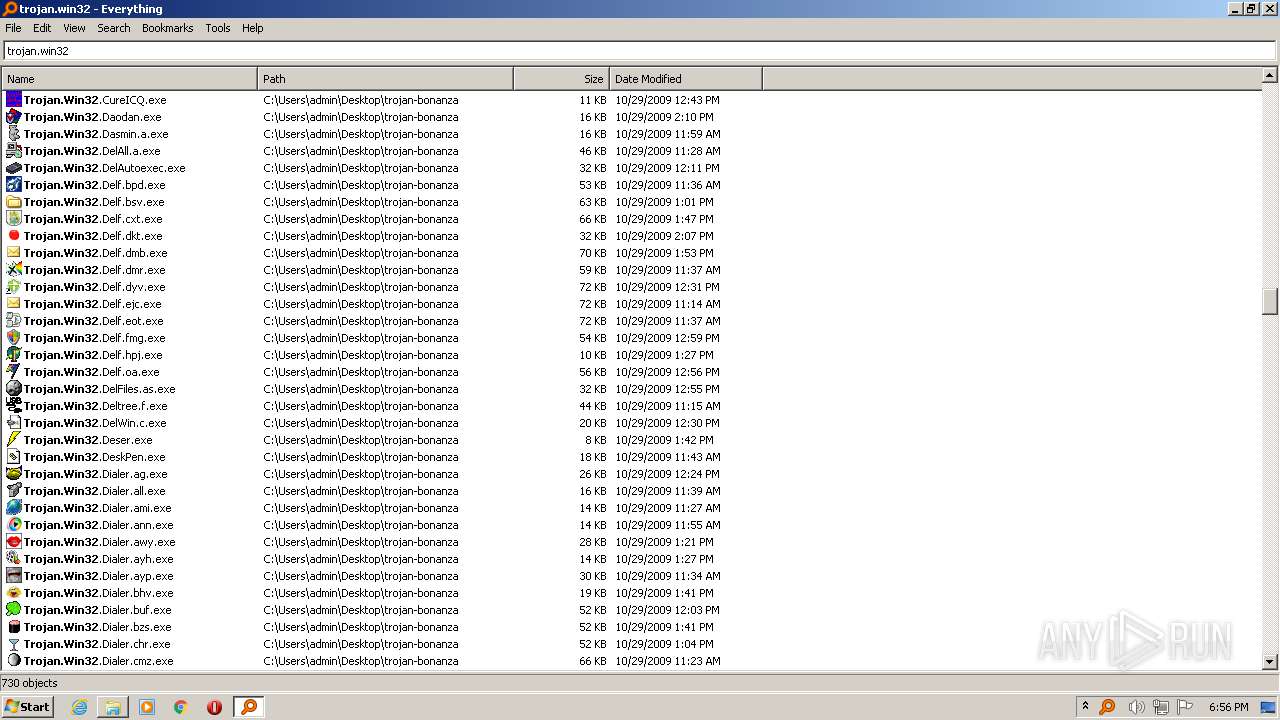Select Trojan.Win32.Dialer.ayp.exe file name
The height and width of the screenshot is (720, 1280).
coord(98,576)
